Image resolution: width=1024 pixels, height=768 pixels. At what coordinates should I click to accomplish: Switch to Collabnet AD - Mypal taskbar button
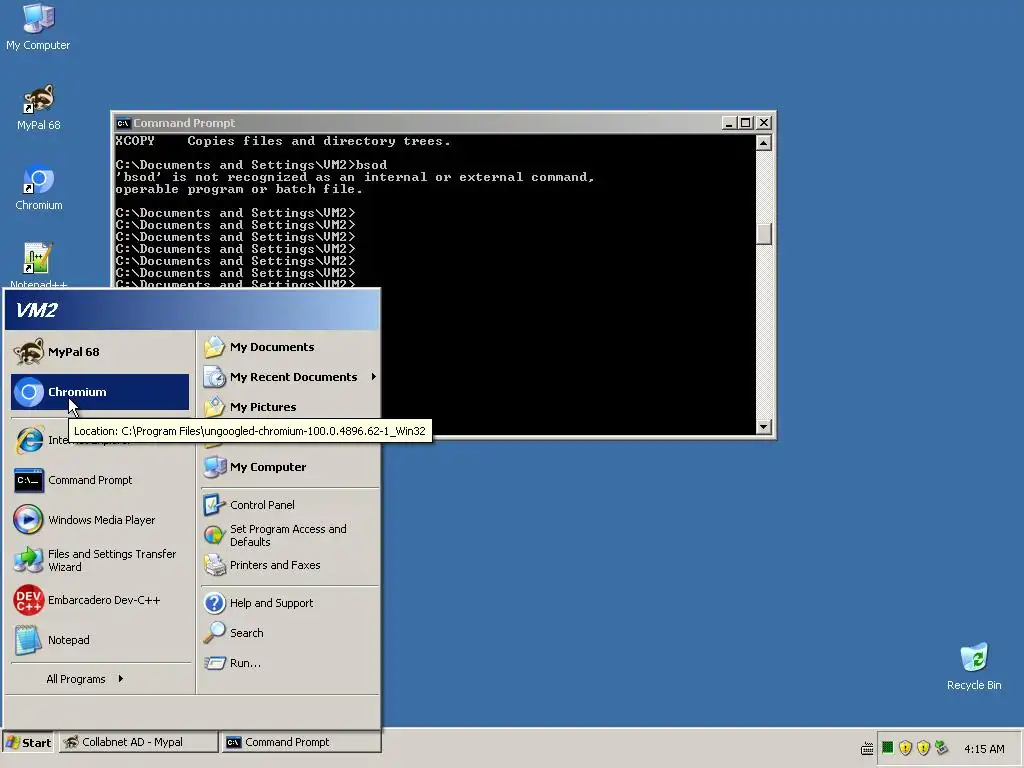[x=138, y=743]
